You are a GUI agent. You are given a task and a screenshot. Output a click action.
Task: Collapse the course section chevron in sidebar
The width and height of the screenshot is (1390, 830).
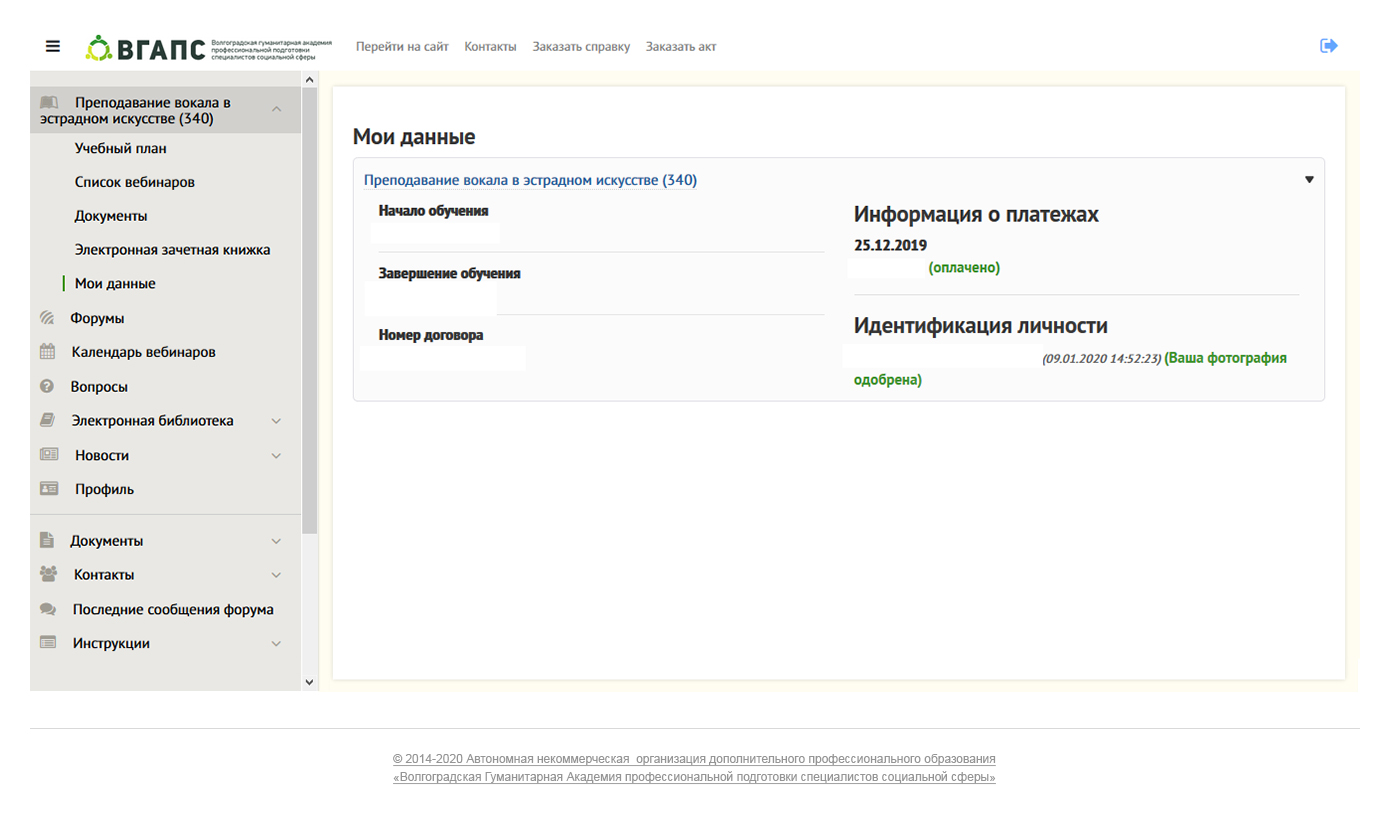(x=277, y=109)
